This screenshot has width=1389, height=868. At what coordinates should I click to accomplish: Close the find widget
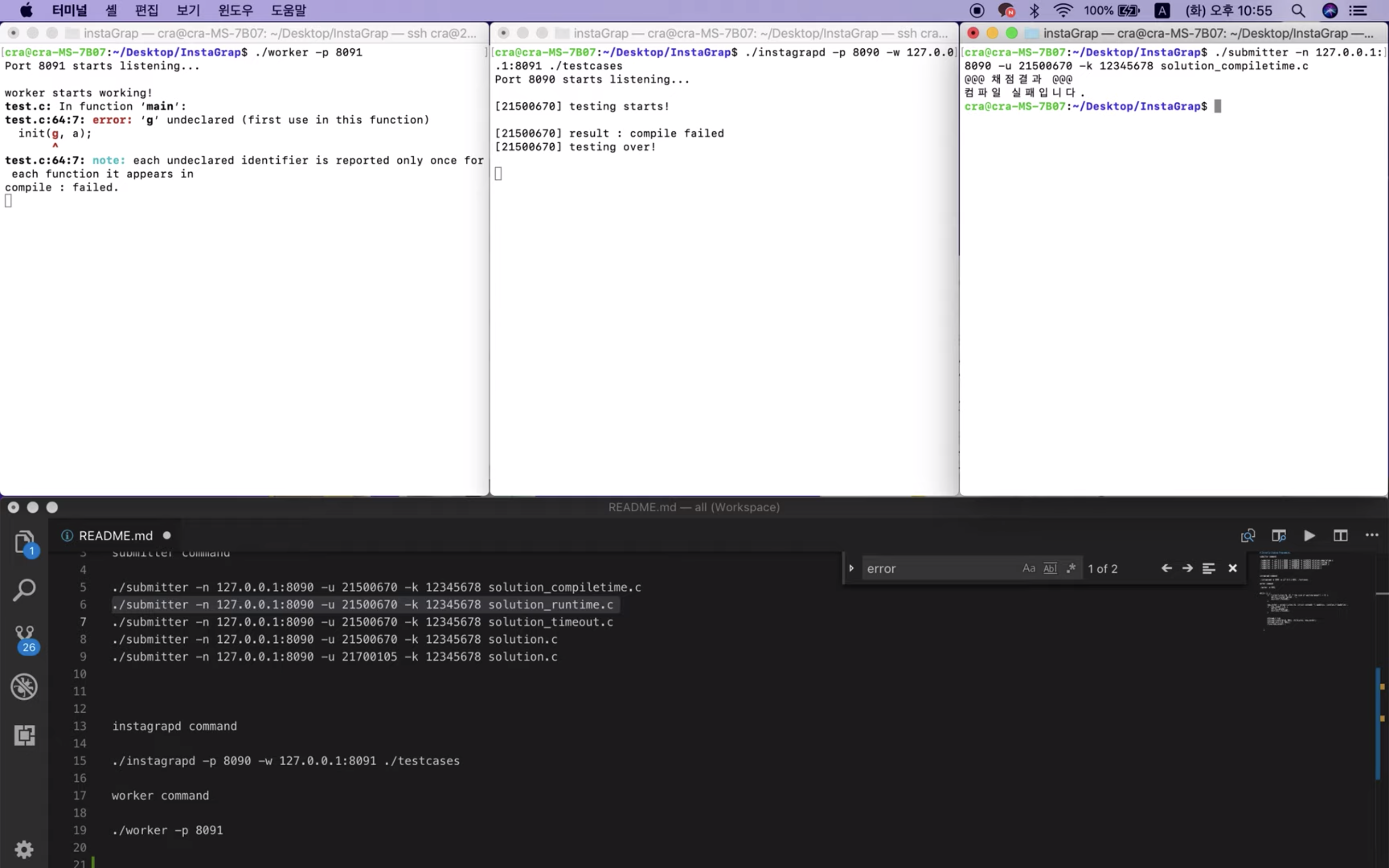click(1232, 569)
